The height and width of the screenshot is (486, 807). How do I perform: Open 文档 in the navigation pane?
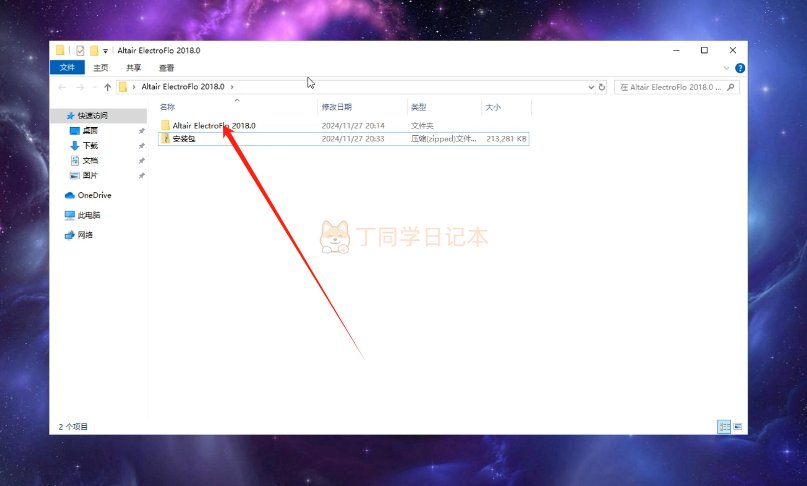tap(90, 161)
